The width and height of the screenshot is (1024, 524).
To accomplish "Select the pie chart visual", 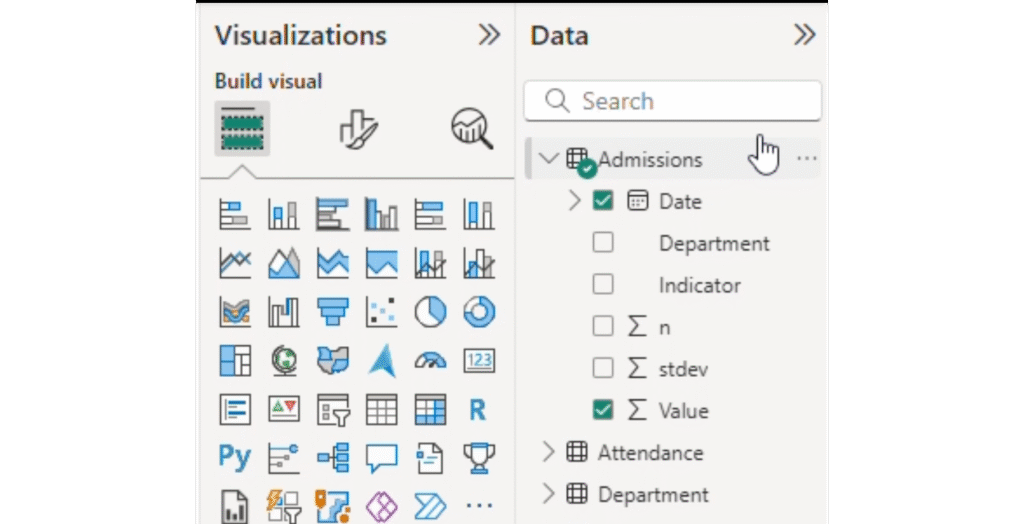I will [430, 312].
